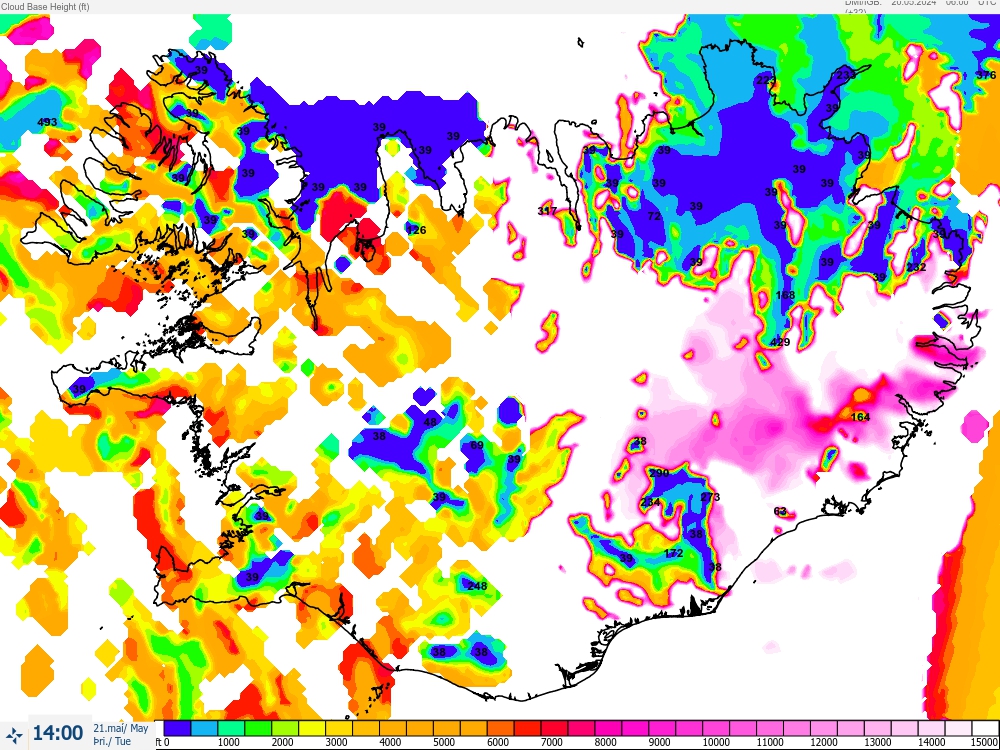Viewport: 1000px width, 750px height.
Task: Click the 168 cloud base value on map
Action: [x=785, y=295]
